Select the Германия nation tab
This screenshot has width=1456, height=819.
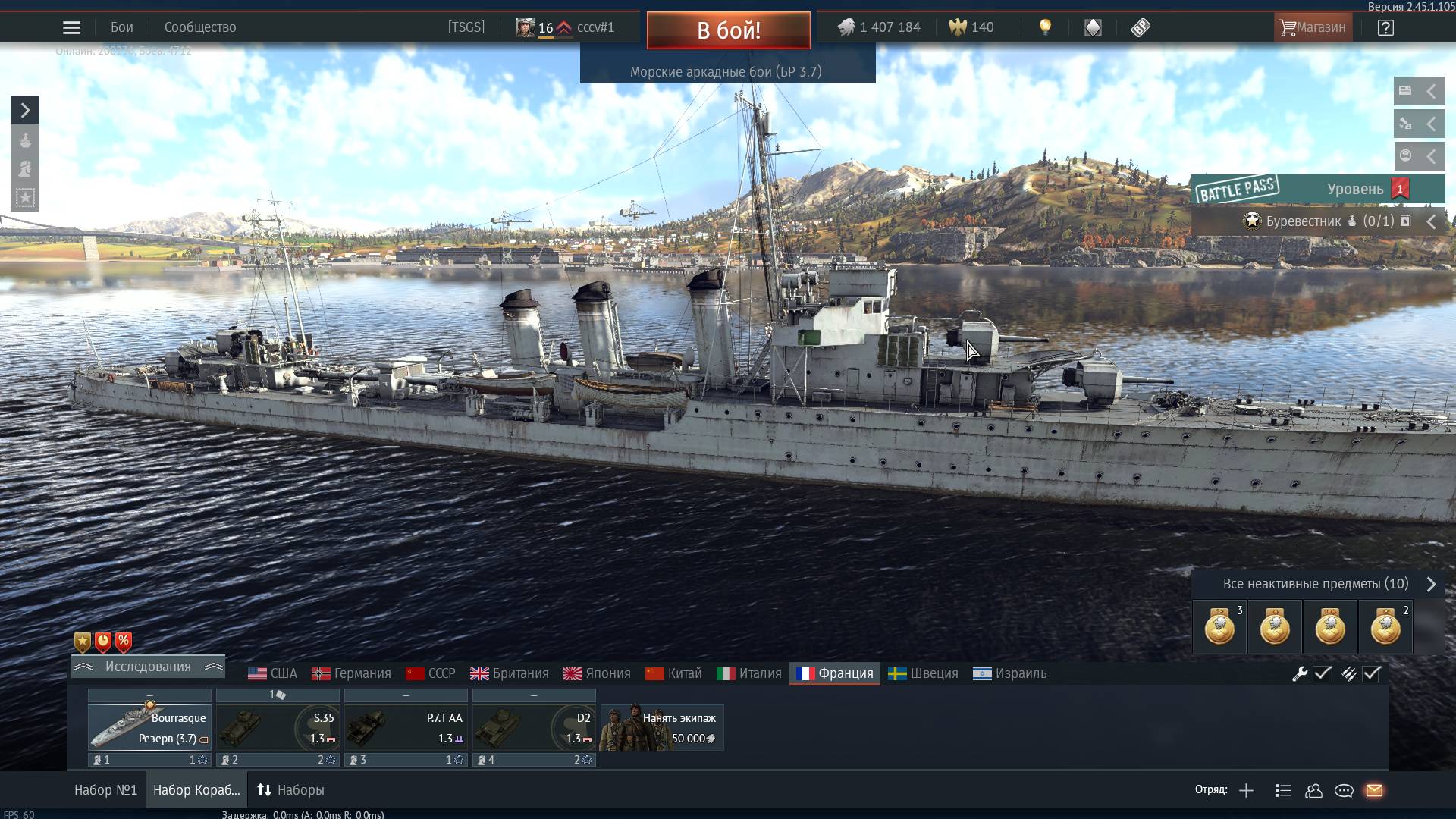(x=351, y=673)
